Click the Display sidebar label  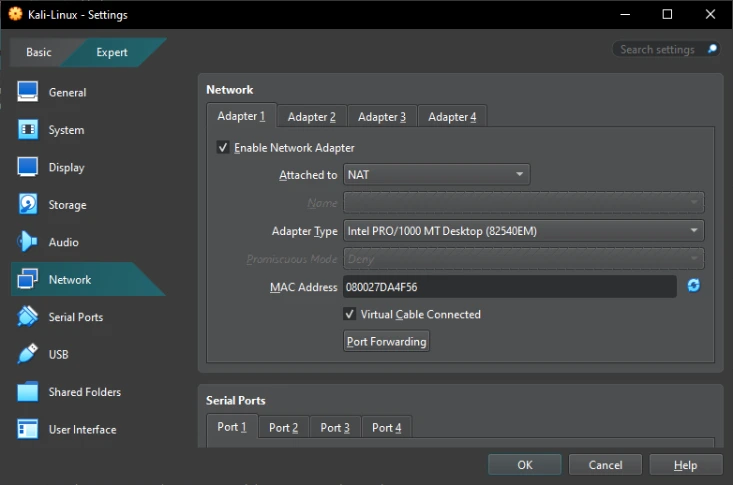tap(66, 167)
